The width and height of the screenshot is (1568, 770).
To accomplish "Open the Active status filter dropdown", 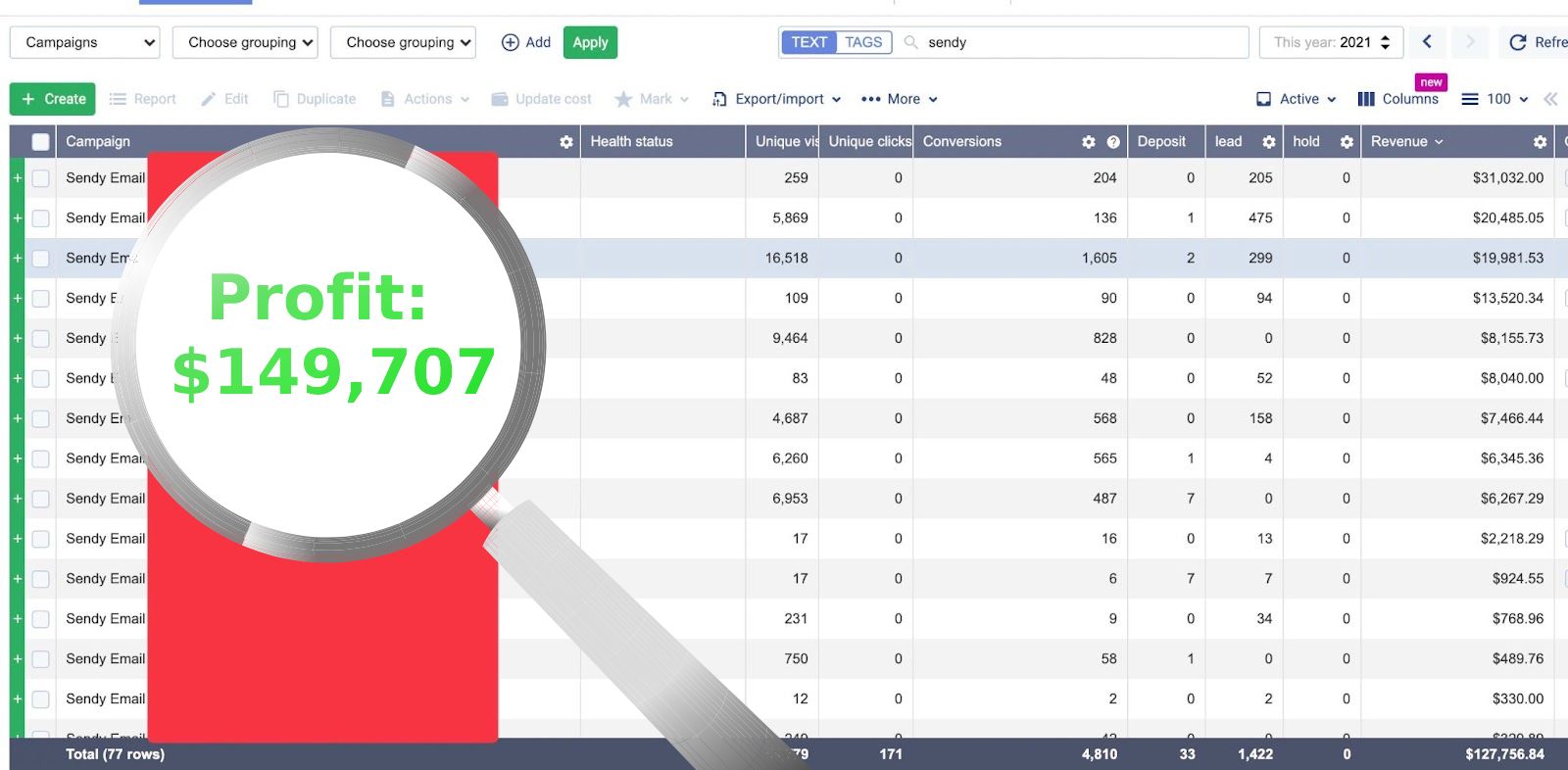I will coord(1297,99).
